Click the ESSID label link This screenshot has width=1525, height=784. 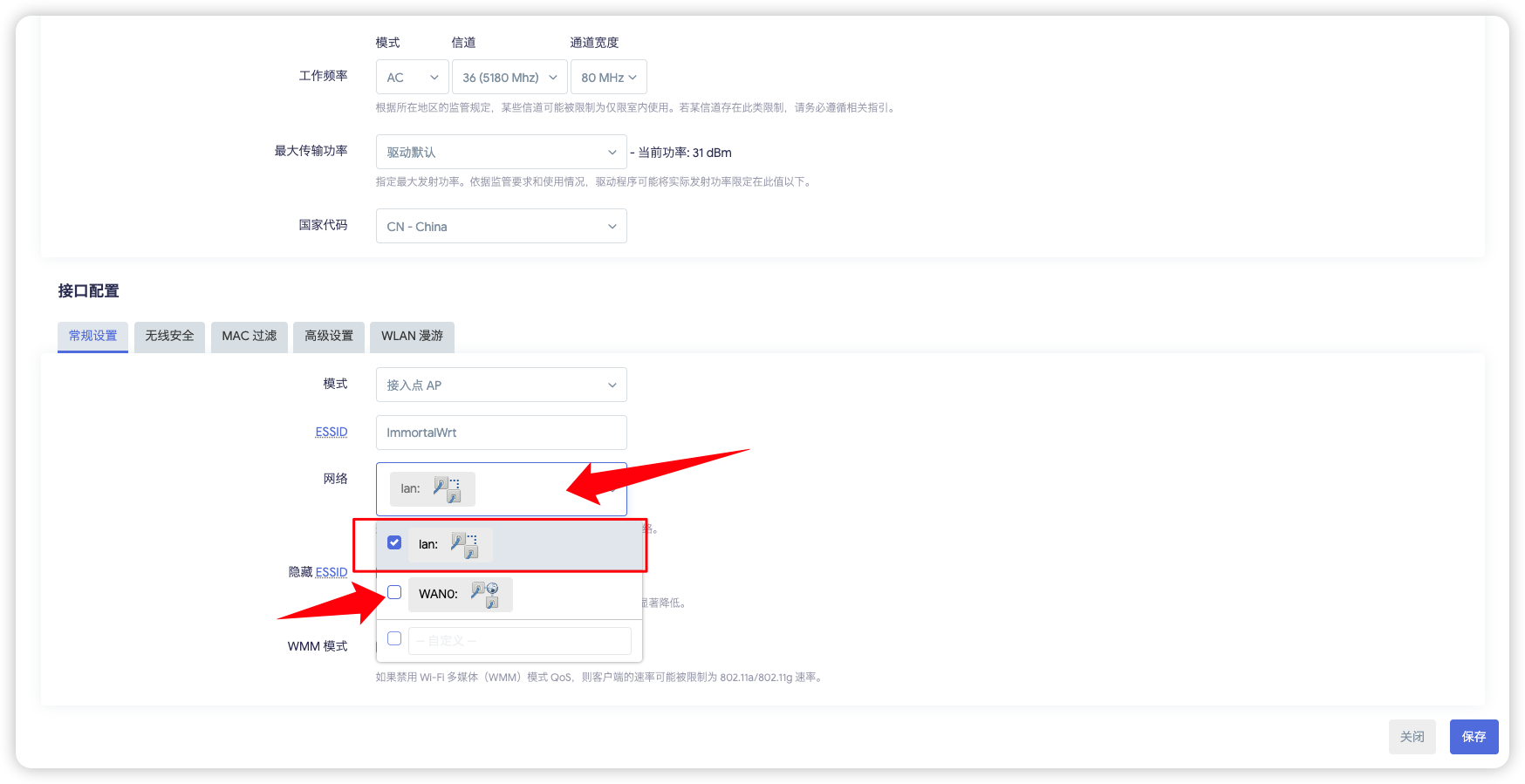(332, 432)
